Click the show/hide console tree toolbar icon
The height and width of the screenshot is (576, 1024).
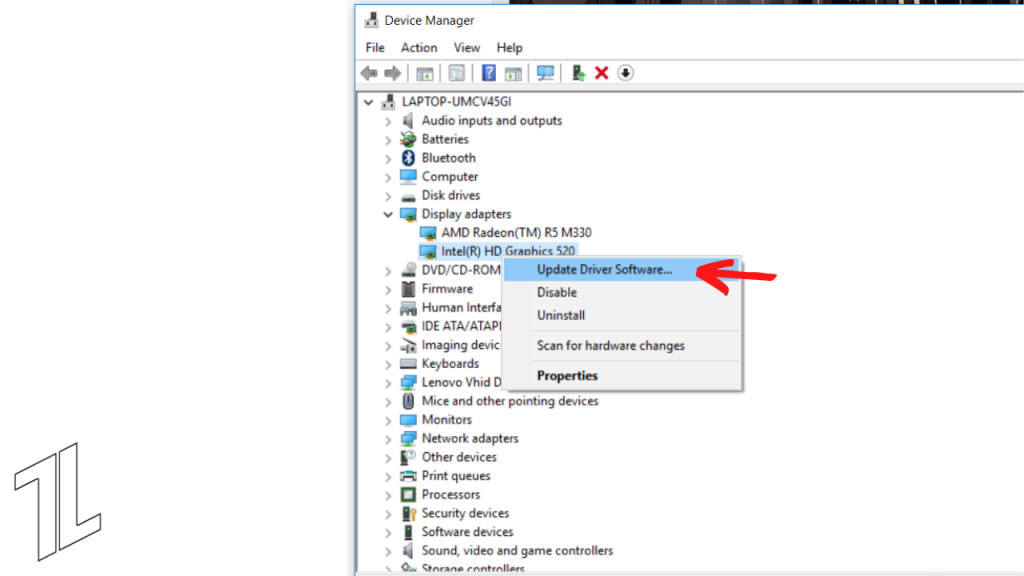click(x=425, y=73)
